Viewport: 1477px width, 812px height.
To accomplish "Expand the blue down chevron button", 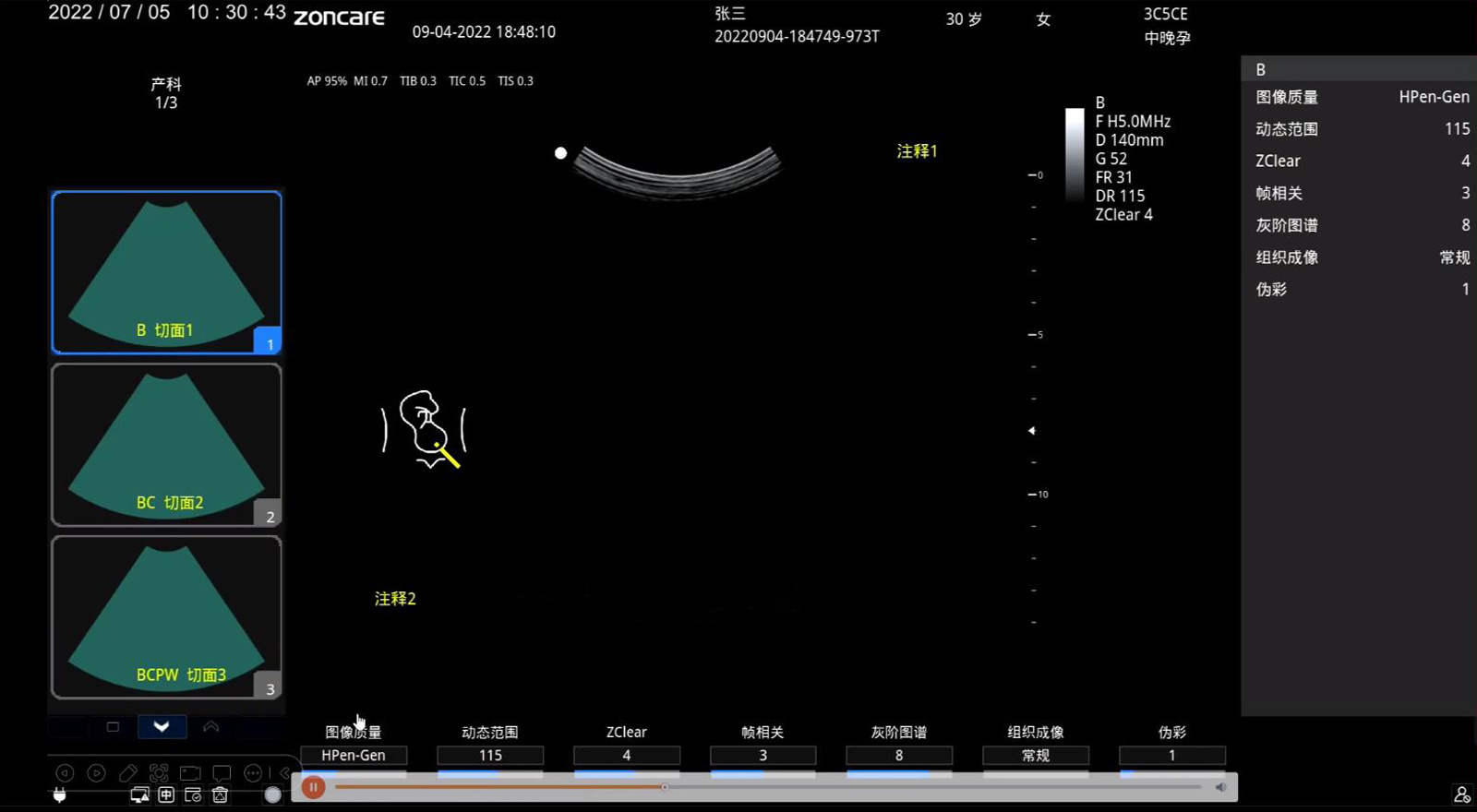I will pyautogui.click(x=162, y=727).
